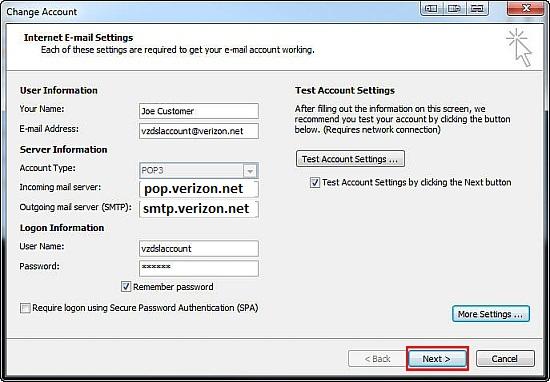Screen dimensions: 550x382
Task: Click the 'E-mail Address:' label
Action: tap(49, 129)
